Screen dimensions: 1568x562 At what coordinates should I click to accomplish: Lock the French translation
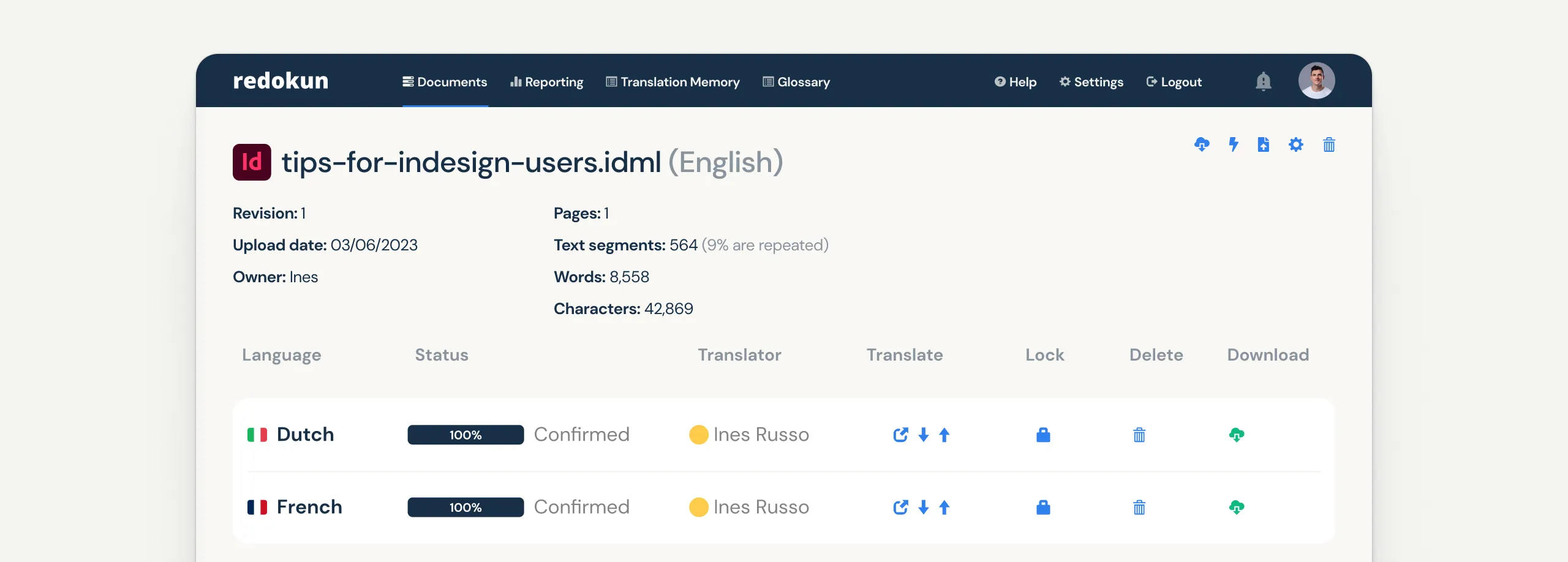click(x=1042, y=508)
